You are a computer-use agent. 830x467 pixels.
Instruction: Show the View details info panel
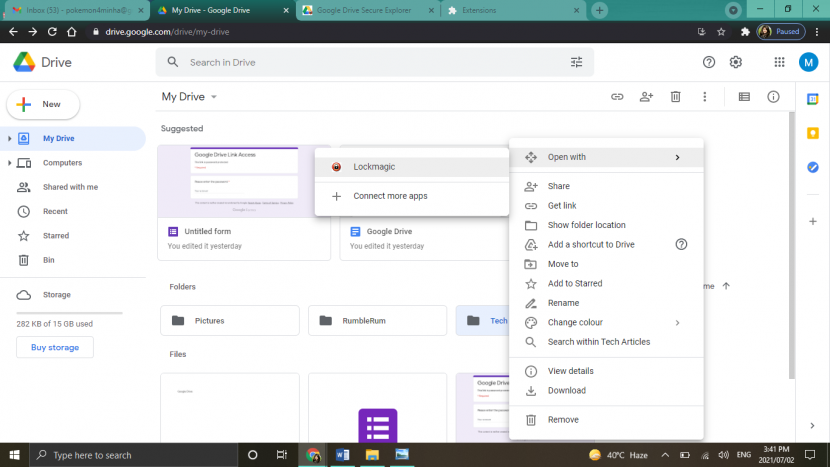pos(773,96)
